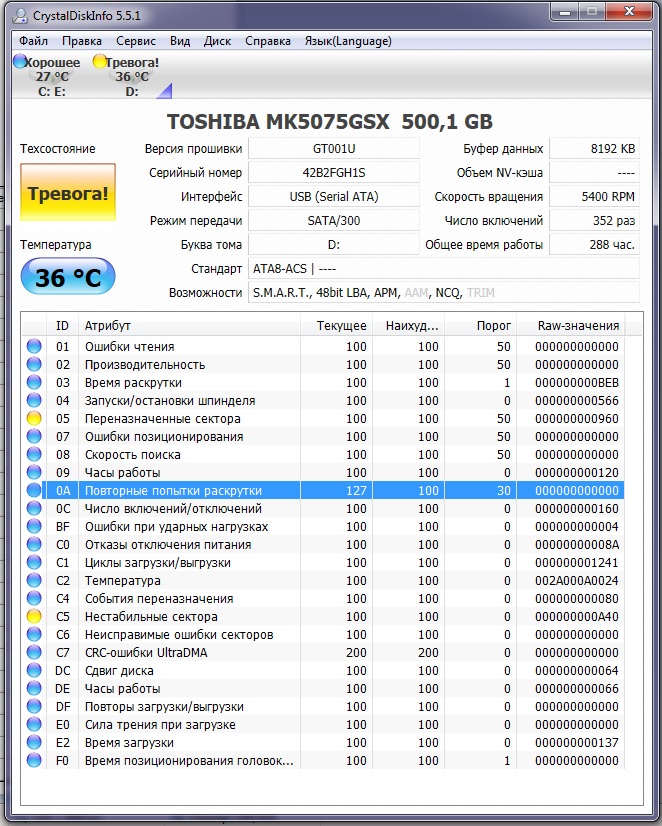This screenshot has width=662, height=826.
Task: Open the Файл menu
Action: pos(33,41)
